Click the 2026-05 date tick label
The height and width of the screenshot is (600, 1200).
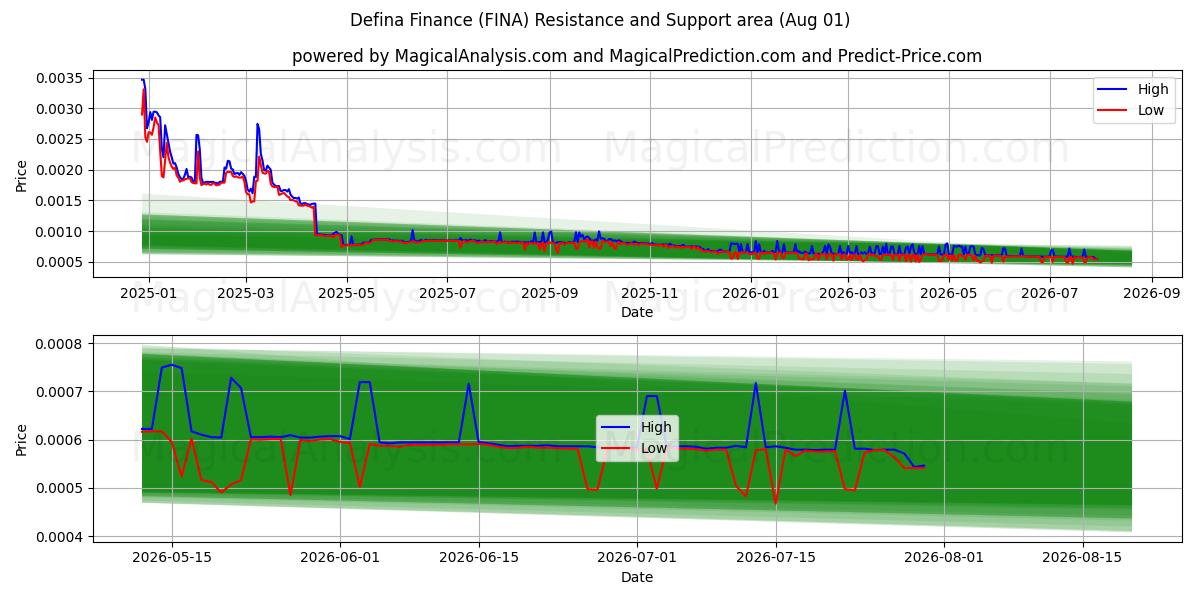point(948,293)
